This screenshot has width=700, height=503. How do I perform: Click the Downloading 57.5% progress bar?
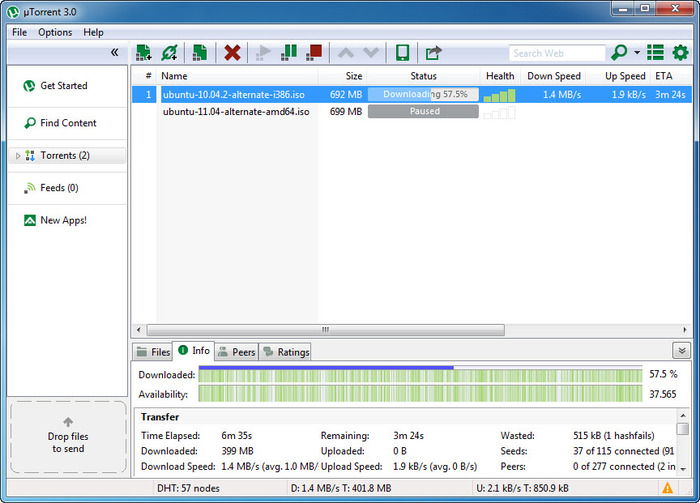(x=423, y=94)
